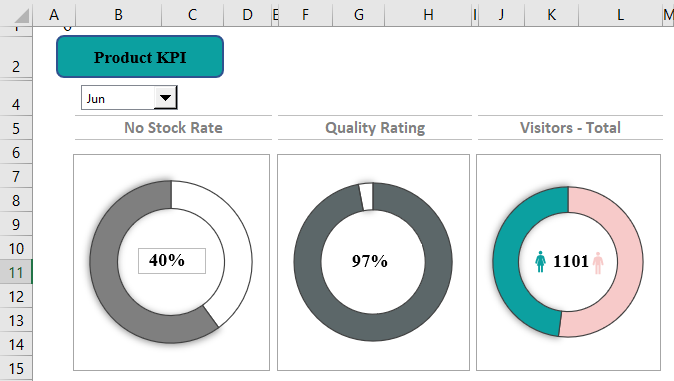Select row 13 header
The image size is (674, 381).
tap(16, 320)
